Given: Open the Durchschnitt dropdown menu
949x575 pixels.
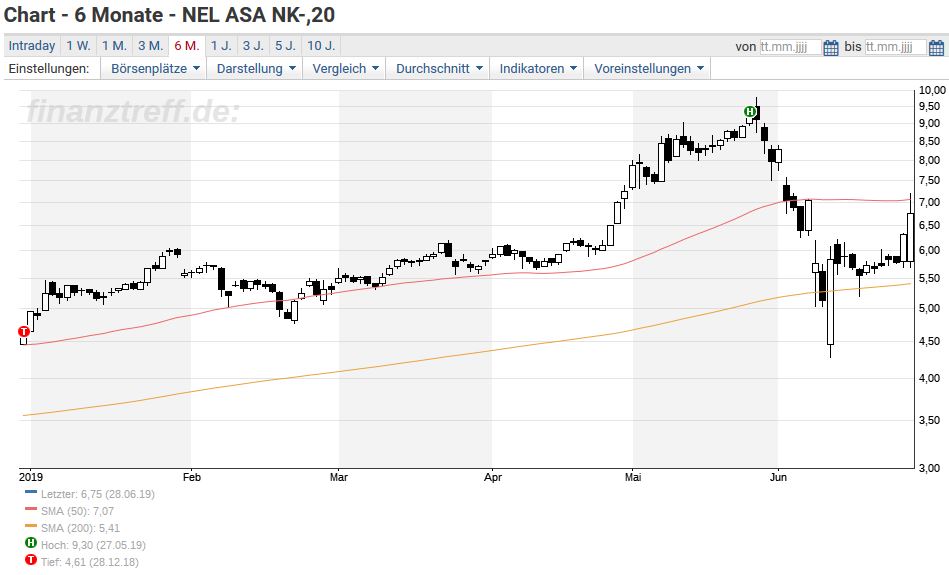Looking at the screenshot, I should [x=439, y=68].
